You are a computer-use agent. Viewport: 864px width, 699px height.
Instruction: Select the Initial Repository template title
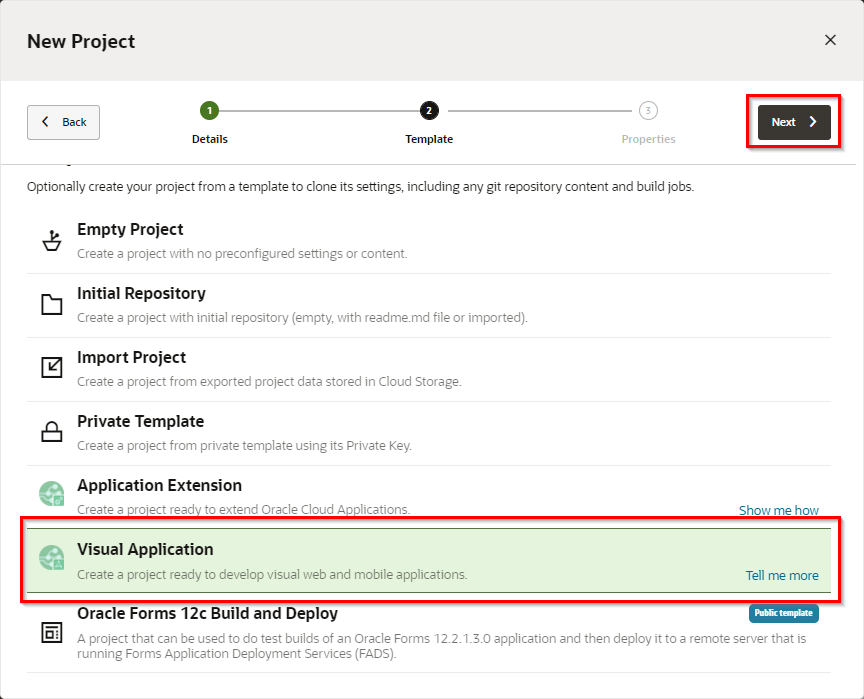coord(141,294)
